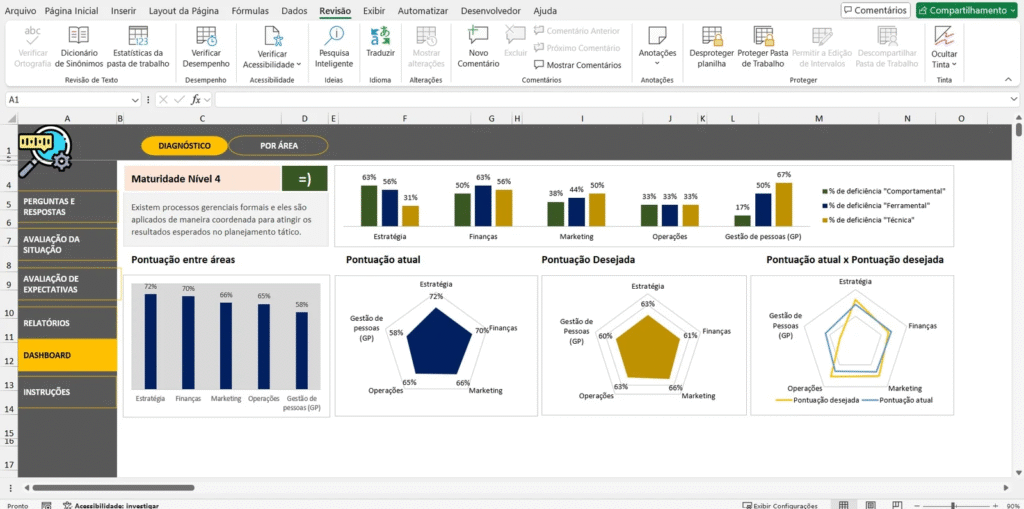Click the Traduzir icon
Screen dimensions: 1024x509
pyautogui.click(x=380, y=37)
